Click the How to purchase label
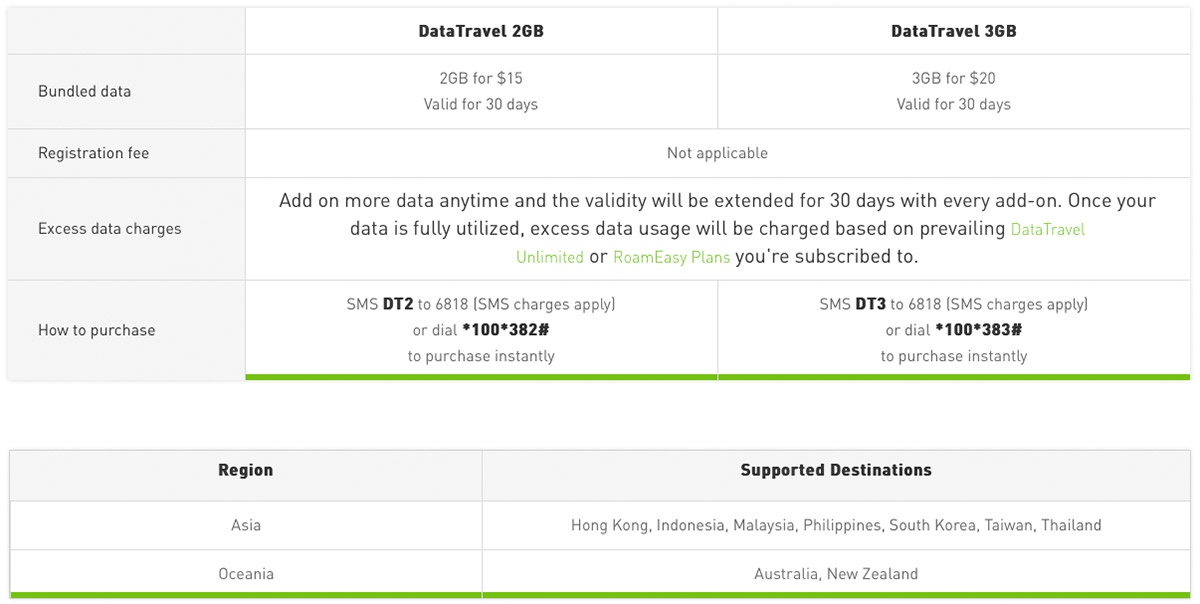 click(x=96, y=330)
